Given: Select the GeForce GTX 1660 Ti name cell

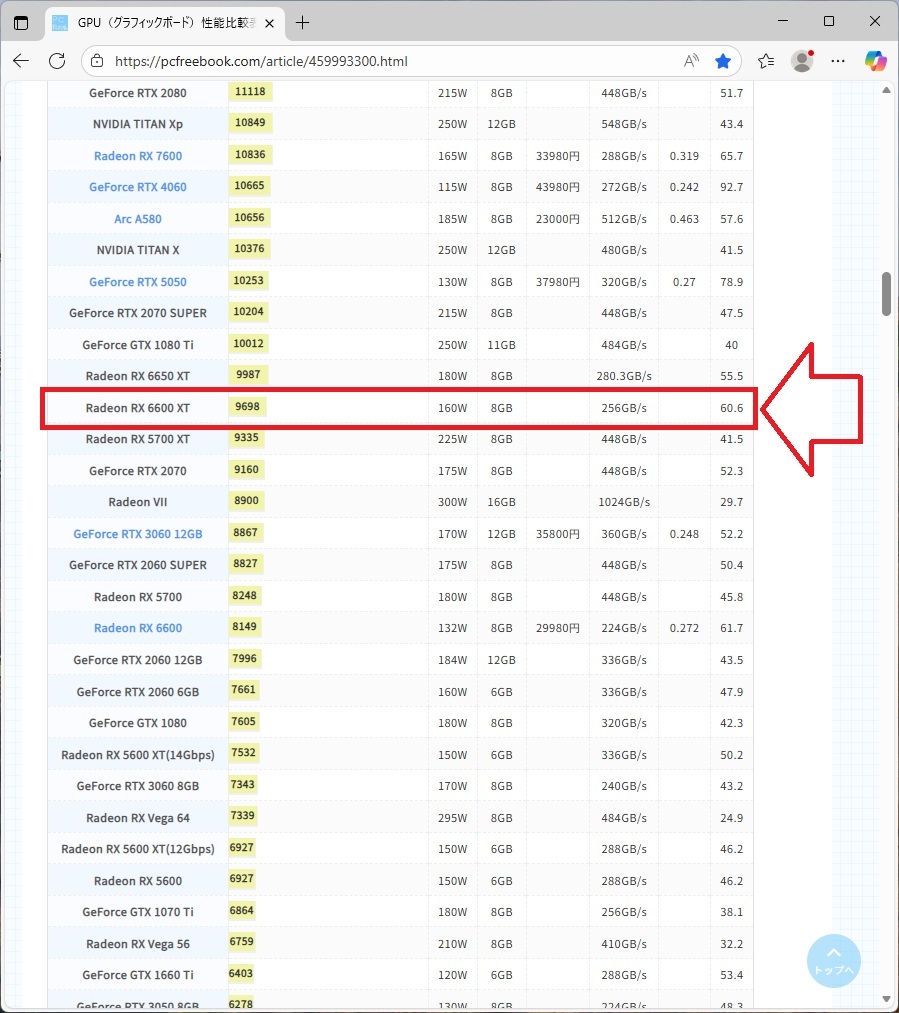Looking at the screenshot, I should click(138, 975).
